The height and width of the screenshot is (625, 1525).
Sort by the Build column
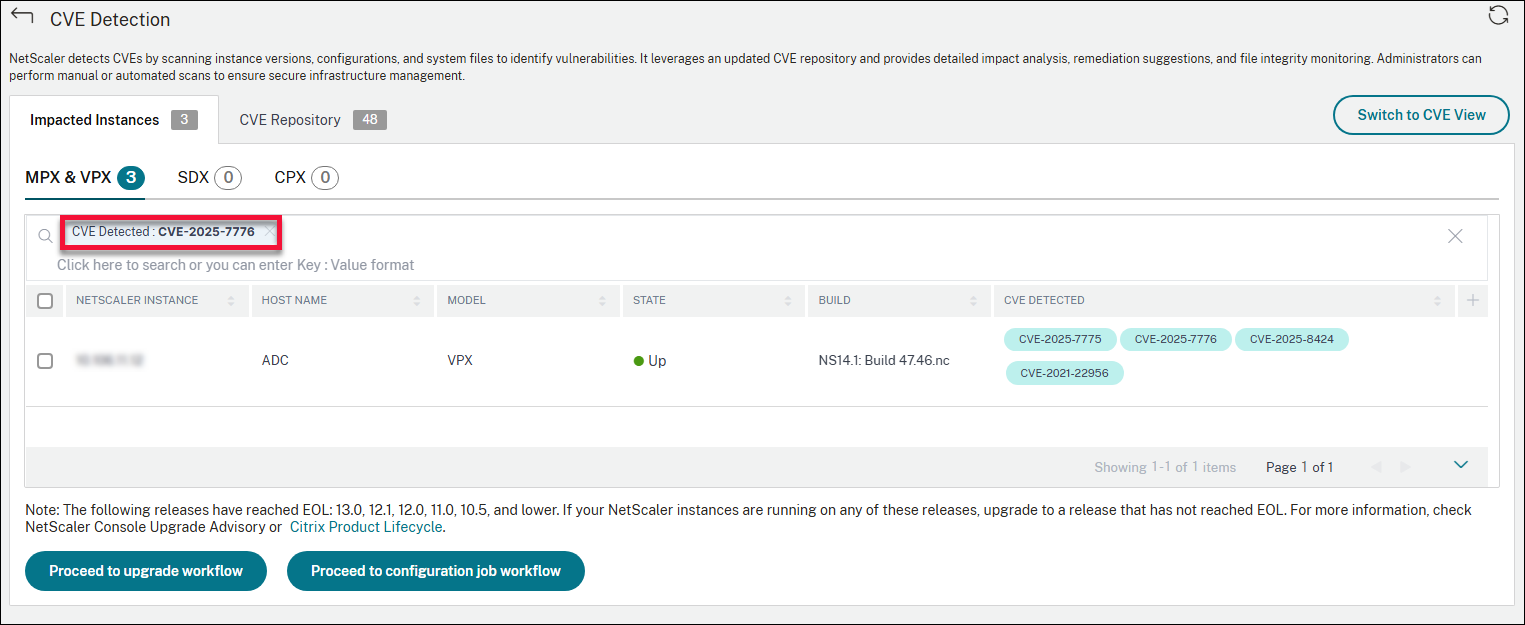pyautogui.click(x=973, y=301)
